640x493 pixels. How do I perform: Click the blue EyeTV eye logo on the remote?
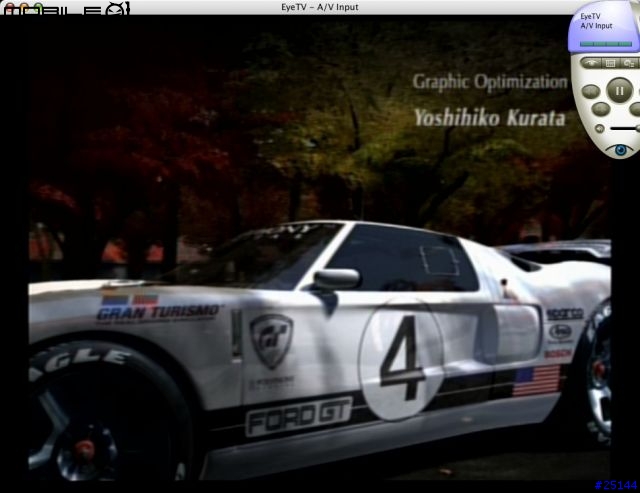point(620,150)
